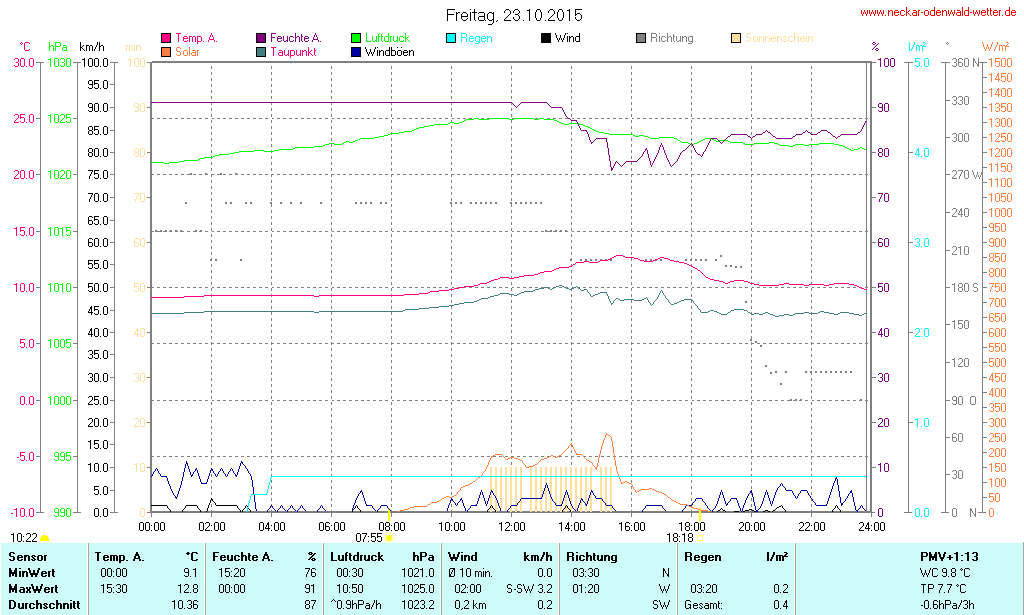
Task: Click the Gesamt rain total label
Action: [701, 605]
